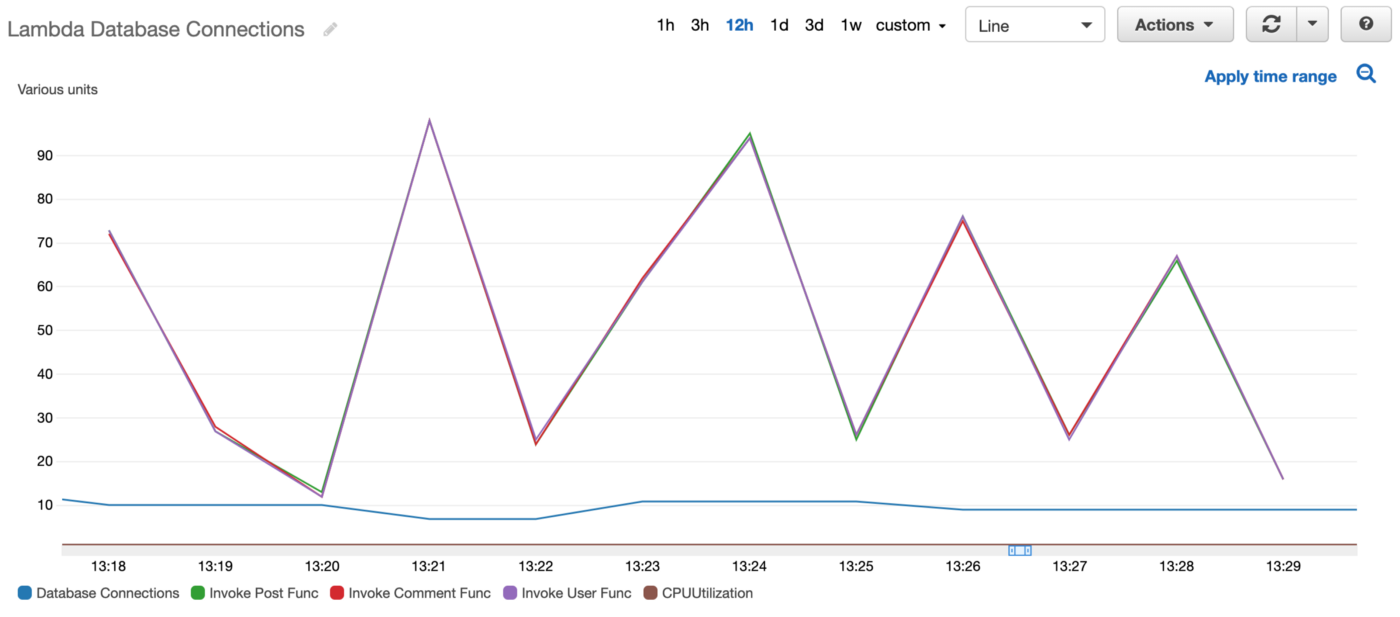Viewport: 1400px width, 617px height.
Task: Select the 1w time range
Action: 849,25
